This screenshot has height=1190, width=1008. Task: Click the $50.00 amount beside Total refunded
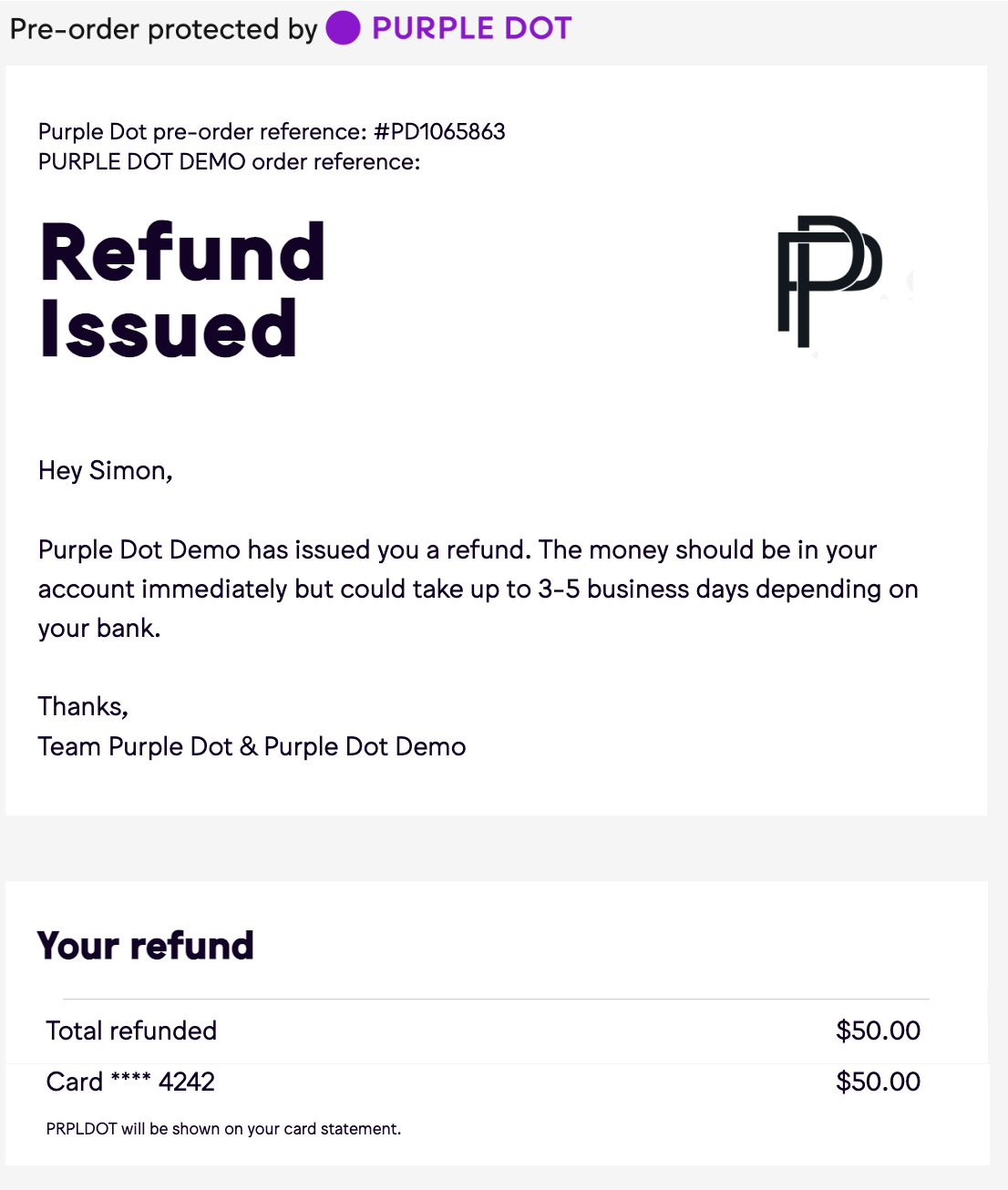(x=878, y=1031)
